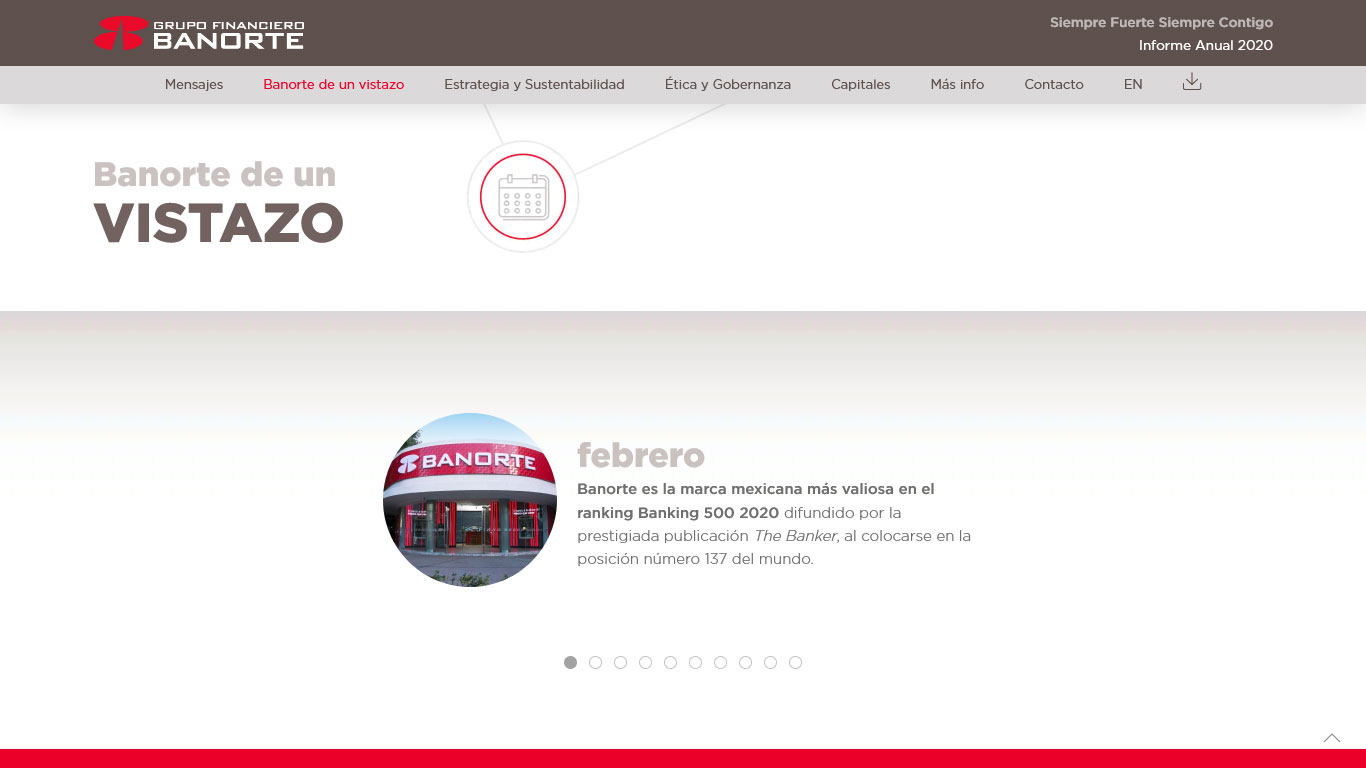Select Banorte de un vistazo tab

click(x=333, y=85)
